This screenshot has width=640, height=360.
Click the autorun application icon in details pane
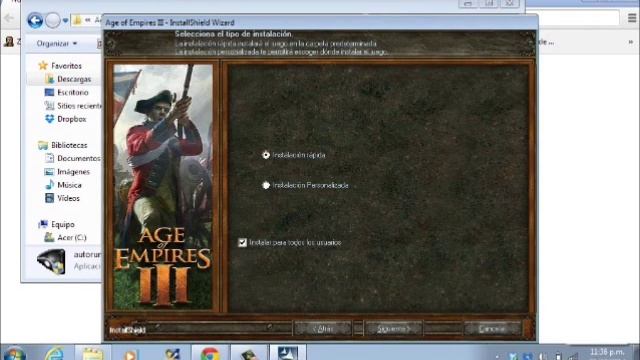[51, 262]
